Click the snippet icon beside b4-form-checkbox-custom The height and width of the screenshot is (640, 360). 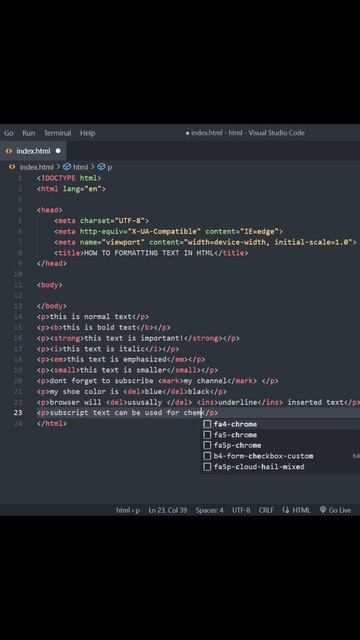pyautogui.click(x=207, y=456)
